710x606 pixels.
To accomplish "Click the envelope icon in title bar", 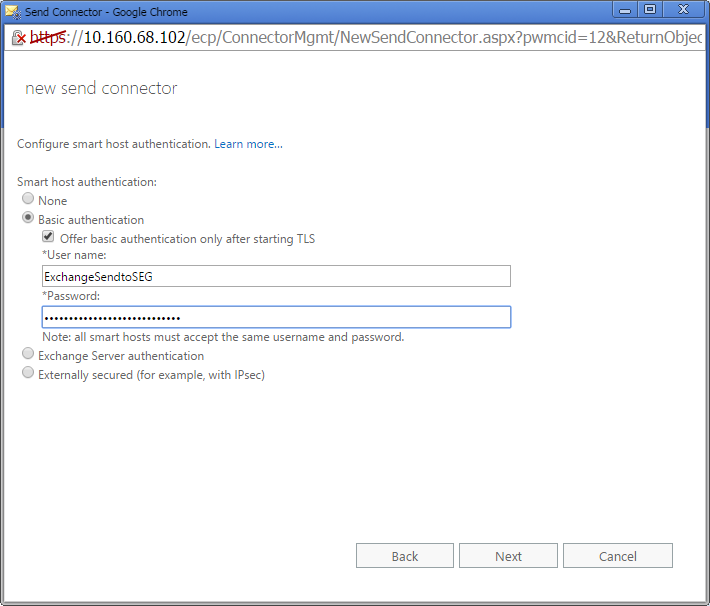I will click(x=13, y=12).
